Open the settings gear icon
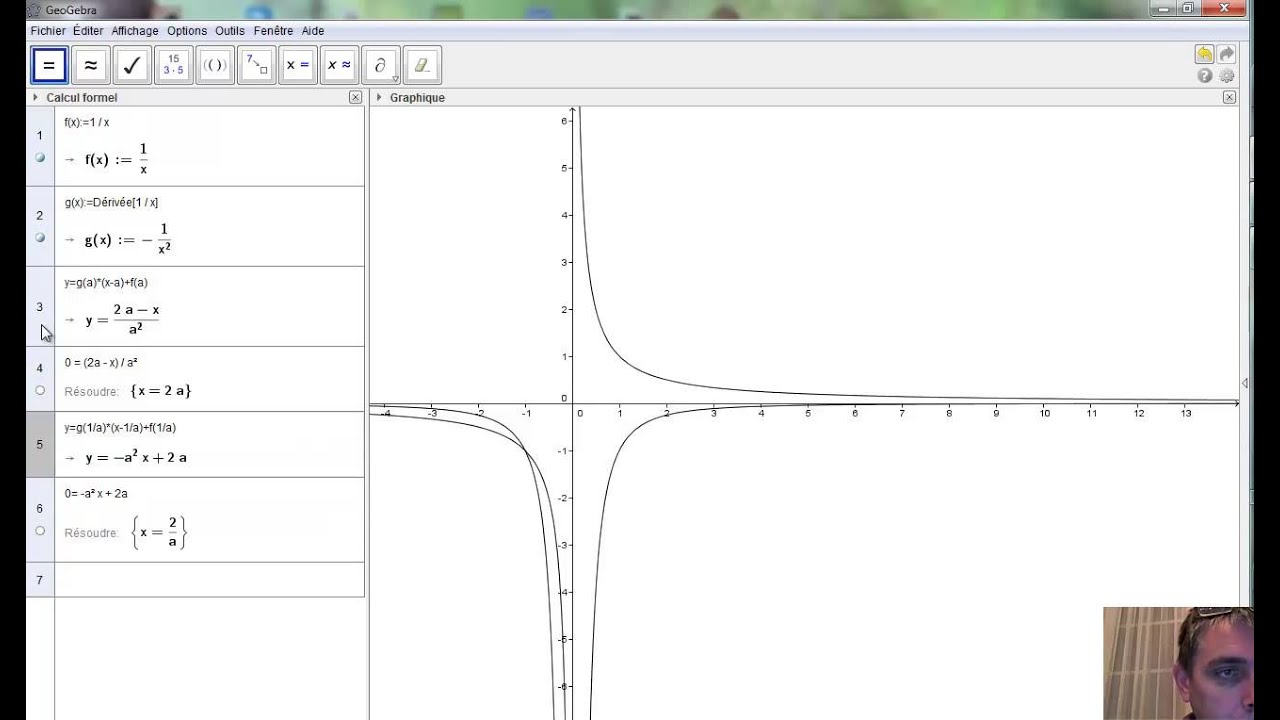The image size is (1280, 720). 1226,76
